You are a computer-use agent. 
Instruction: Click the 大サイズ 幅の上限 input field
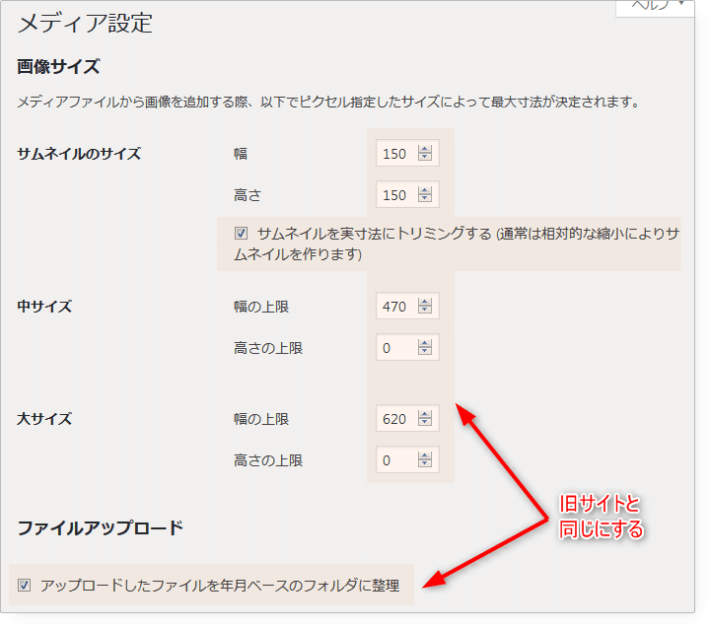396,419
